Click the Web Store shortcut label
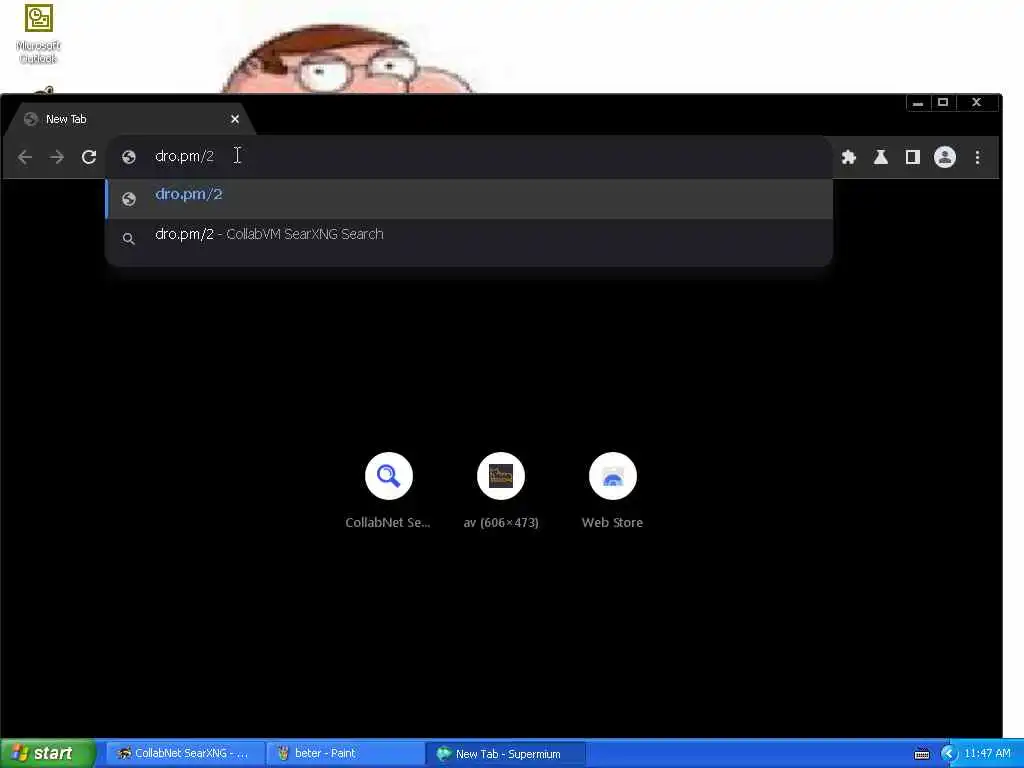The width and height of the screenshot is (1024, 768). [x=613, y=522]
